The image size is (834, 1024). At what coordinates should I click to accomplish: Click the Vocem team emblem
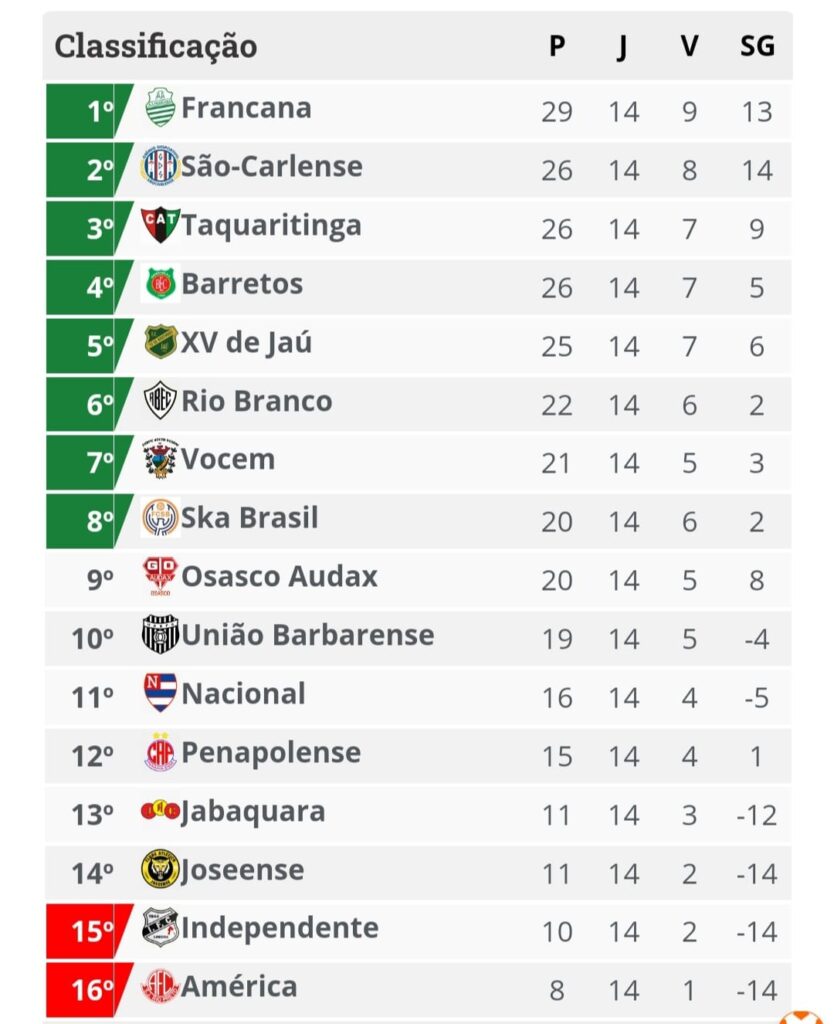[160, 458]
